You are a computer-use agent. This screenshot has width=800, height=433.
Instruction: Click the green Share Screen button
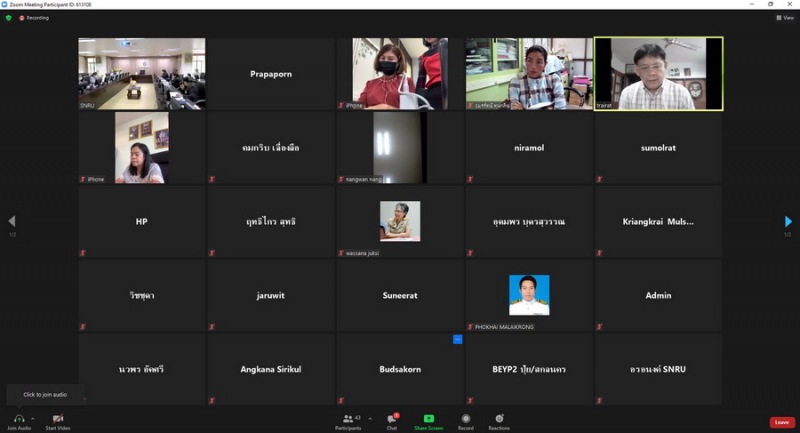[428, 418]
